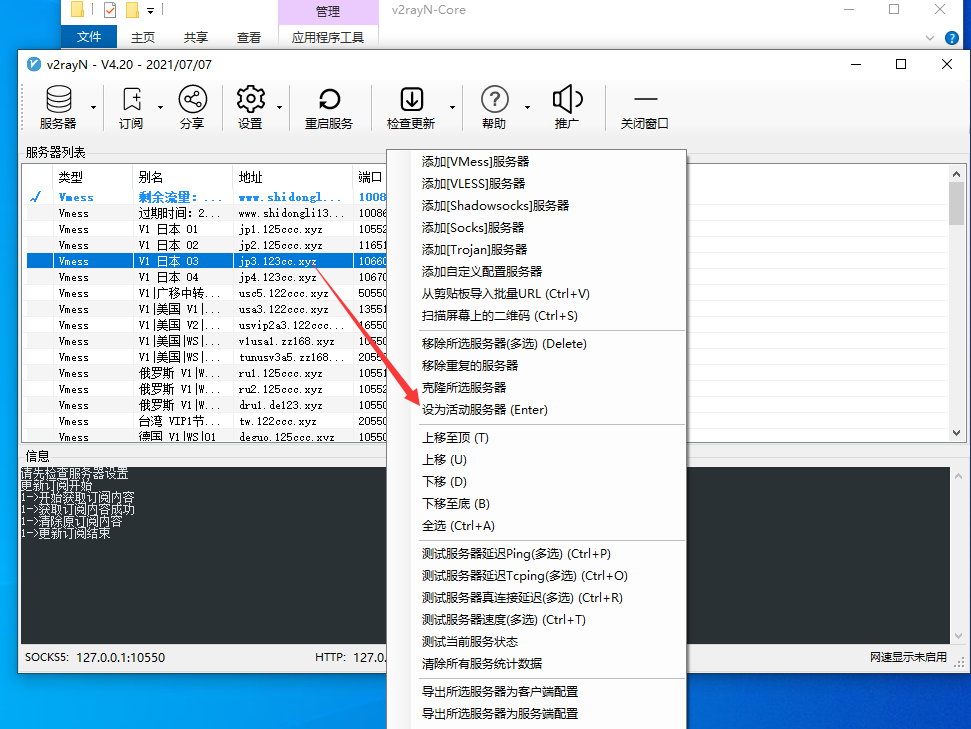Open the 主页 ribbon tab in Explorer
971x729 pixels.
[x=143, y=37]
